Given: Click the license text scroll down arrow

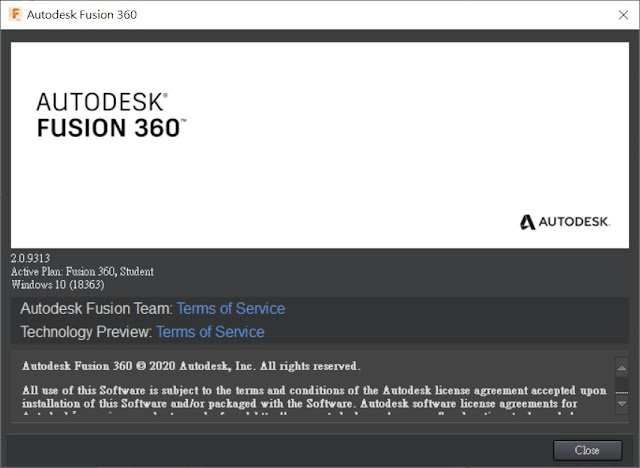Looking at the screenshot, I should click(x=622, y=404).
